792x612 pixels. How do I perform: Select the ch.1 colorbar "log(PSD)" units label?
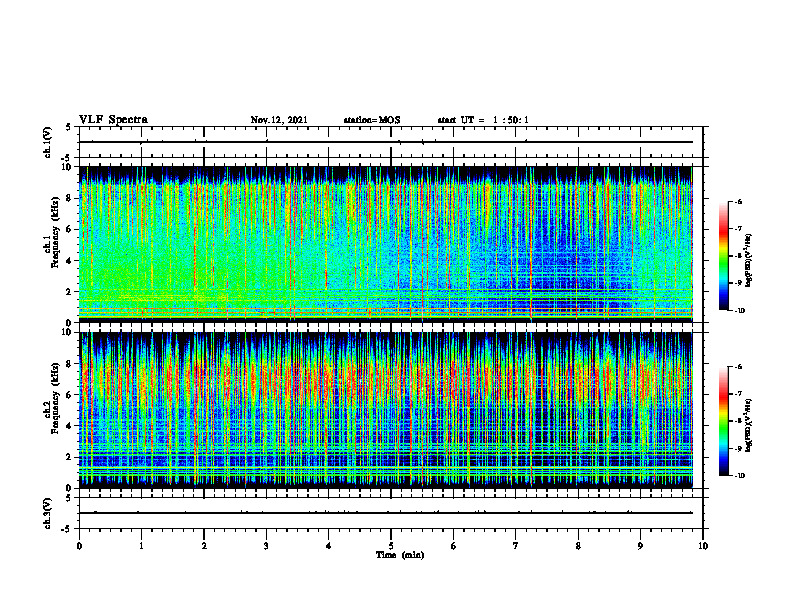click(749, 261)
